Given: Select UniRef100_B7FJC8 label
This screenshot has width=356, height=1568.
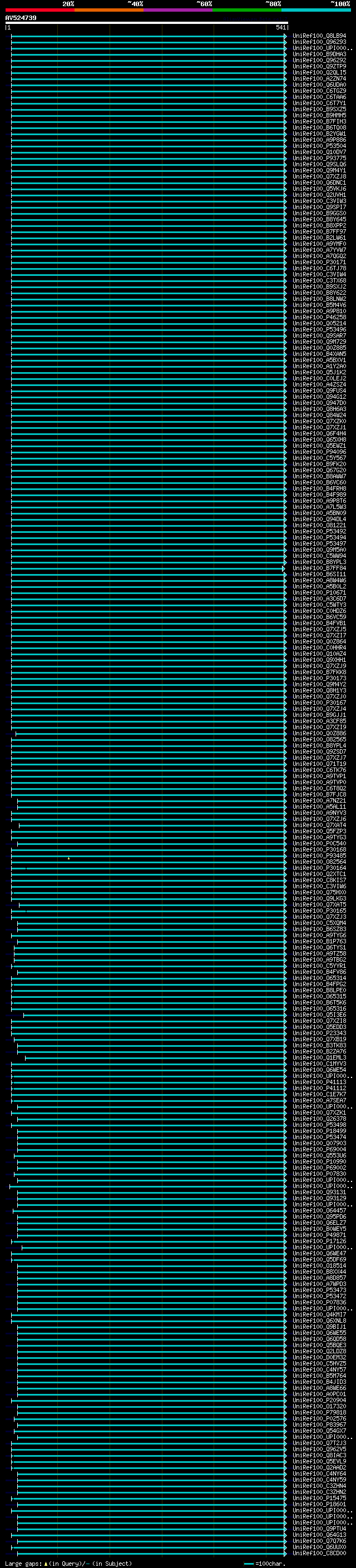Looking at the screenshot, I should tap(319, 794).
